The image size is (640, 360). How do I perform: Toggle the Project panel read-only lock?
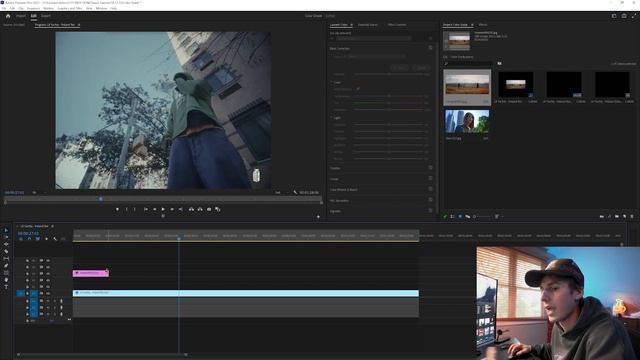pyautogui.click(x=444, y=216)
